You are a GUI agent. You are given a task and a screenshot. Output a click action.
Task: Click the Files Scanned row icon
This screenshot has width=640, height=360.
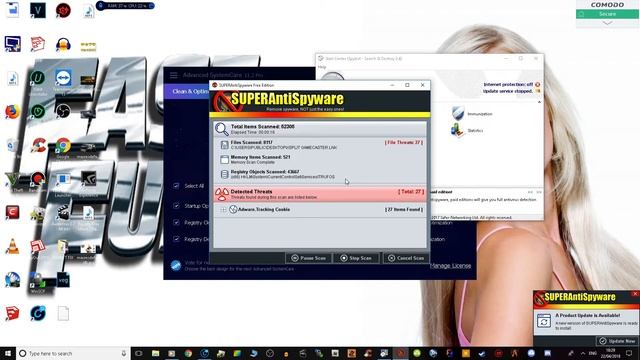coord(224,144)
